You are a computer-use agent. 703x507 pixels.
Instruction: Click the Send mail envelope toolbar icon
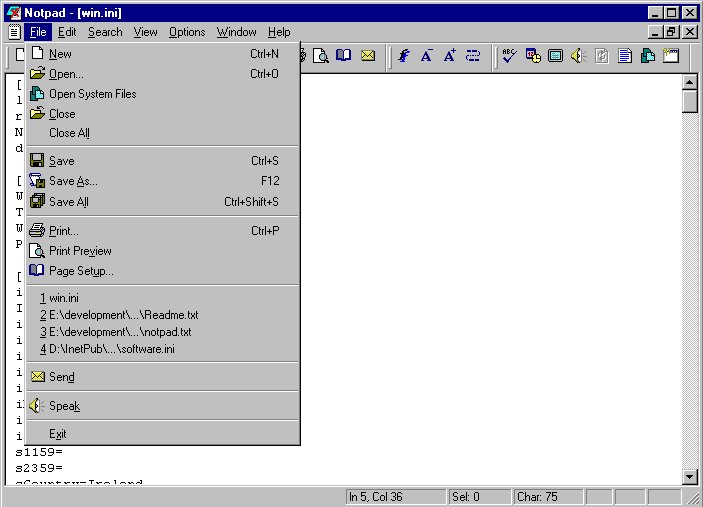point(368,56)
